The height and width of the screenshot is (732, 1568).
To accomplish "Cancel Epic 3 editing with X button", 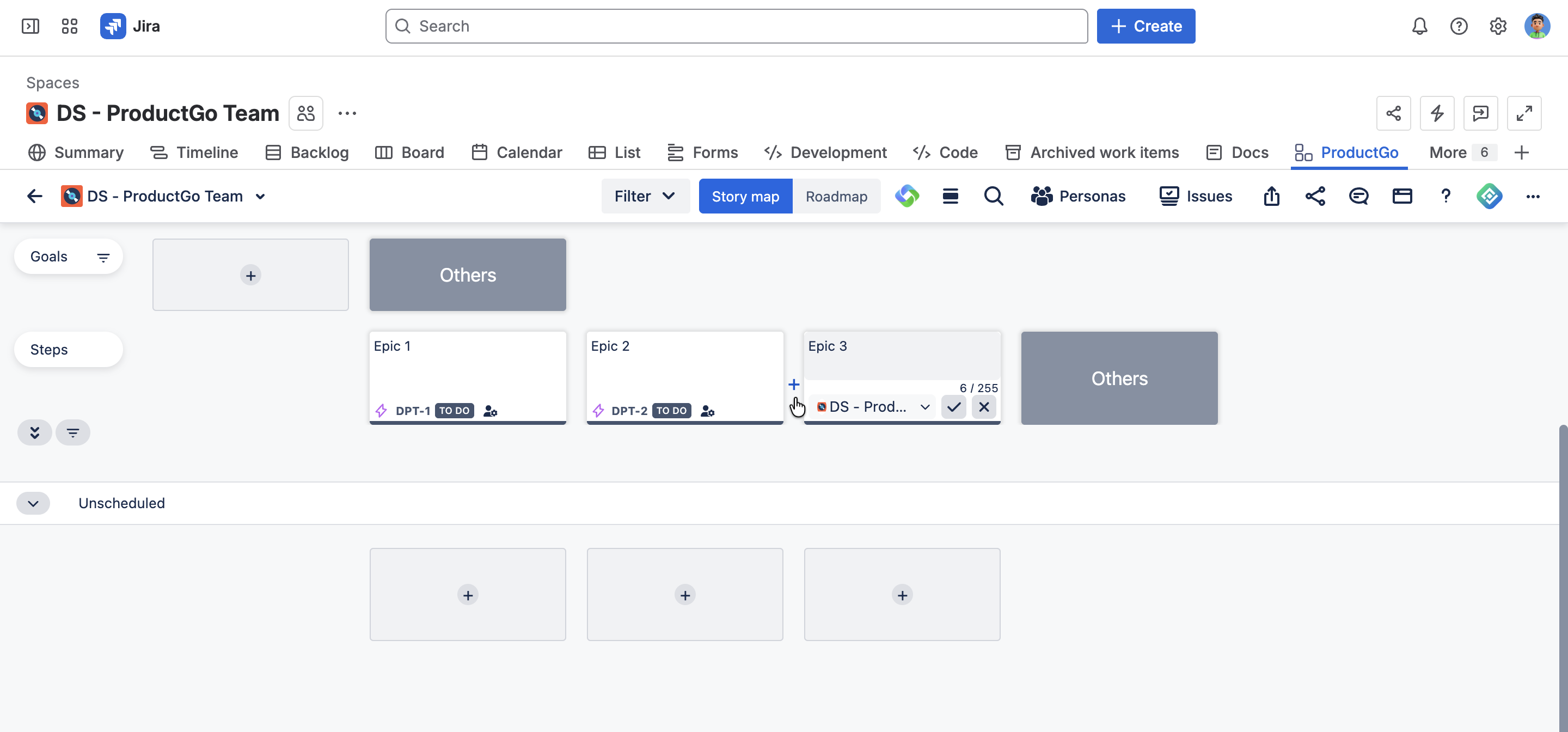I will click(x=984, y=407).
